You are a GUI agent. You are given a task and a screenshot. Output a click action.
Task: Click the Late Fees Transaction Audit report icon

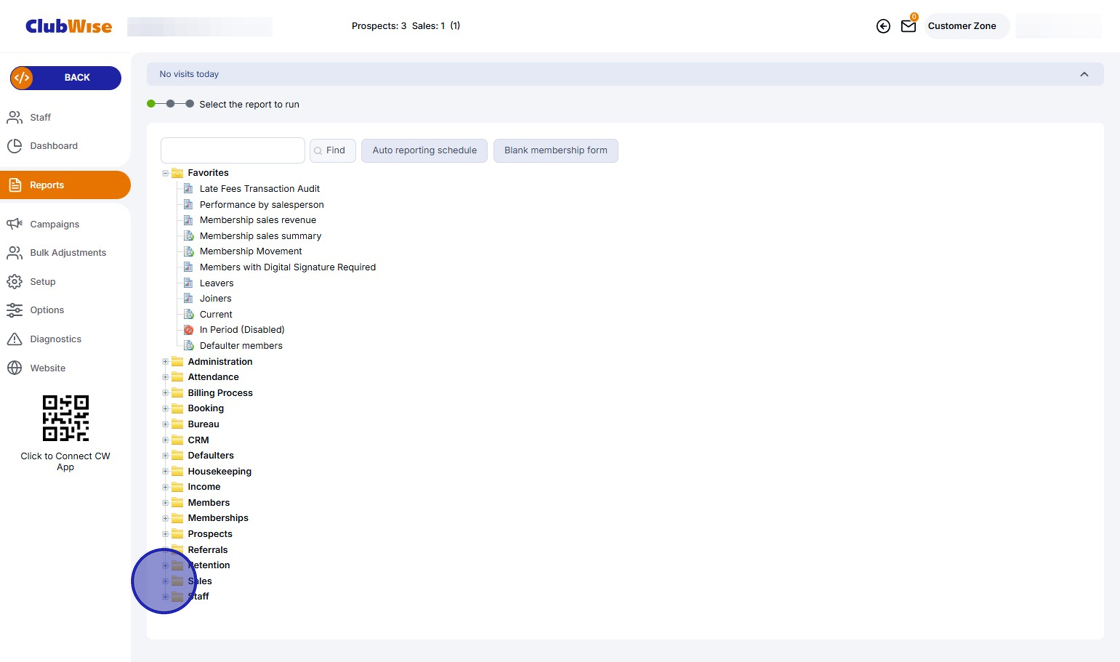click(x=189, y=189)
